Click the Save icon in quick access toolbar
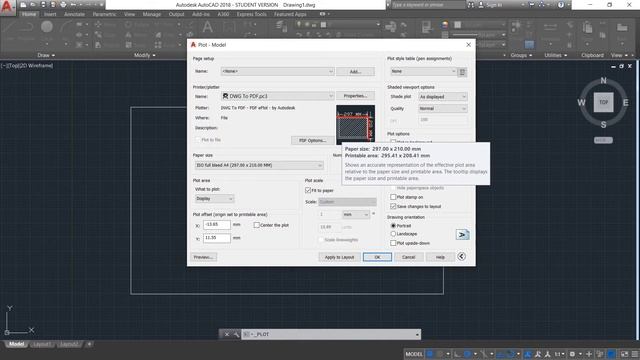The image size is (640, 360). [43, 5]
